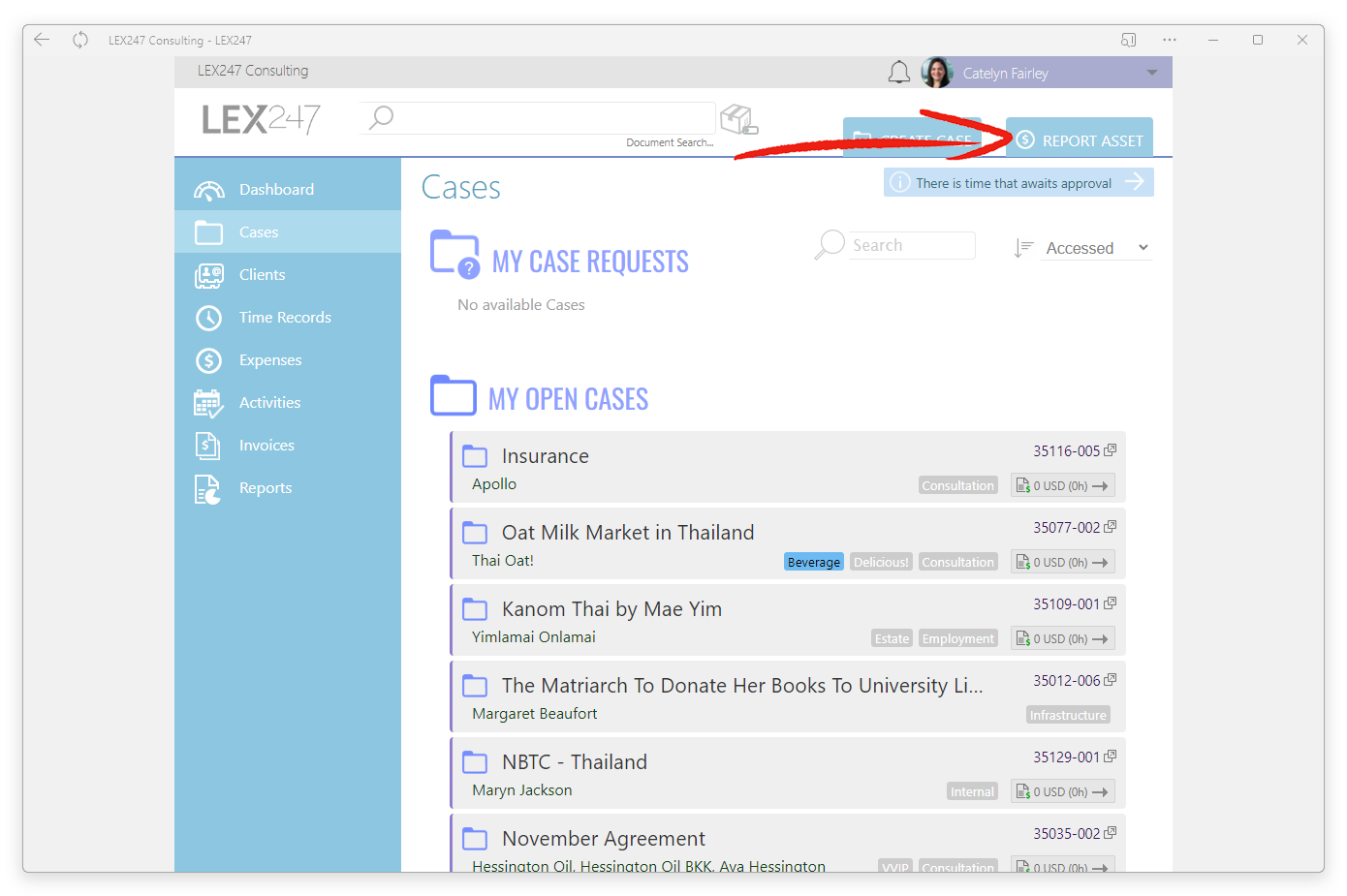The image size is (1347, 896).
Task: Click the Employment tag
Action: click(957, 638)
